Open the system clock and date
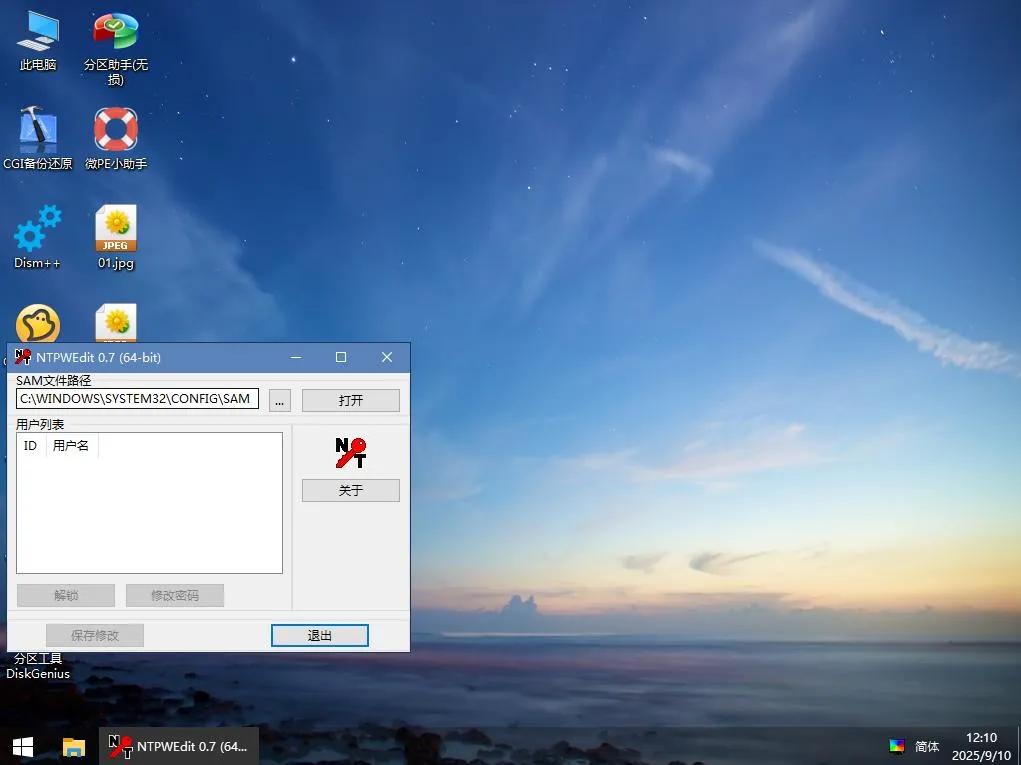Image resolution: width=1021 pixels, height=765 pixels. (x=980, y=747)
